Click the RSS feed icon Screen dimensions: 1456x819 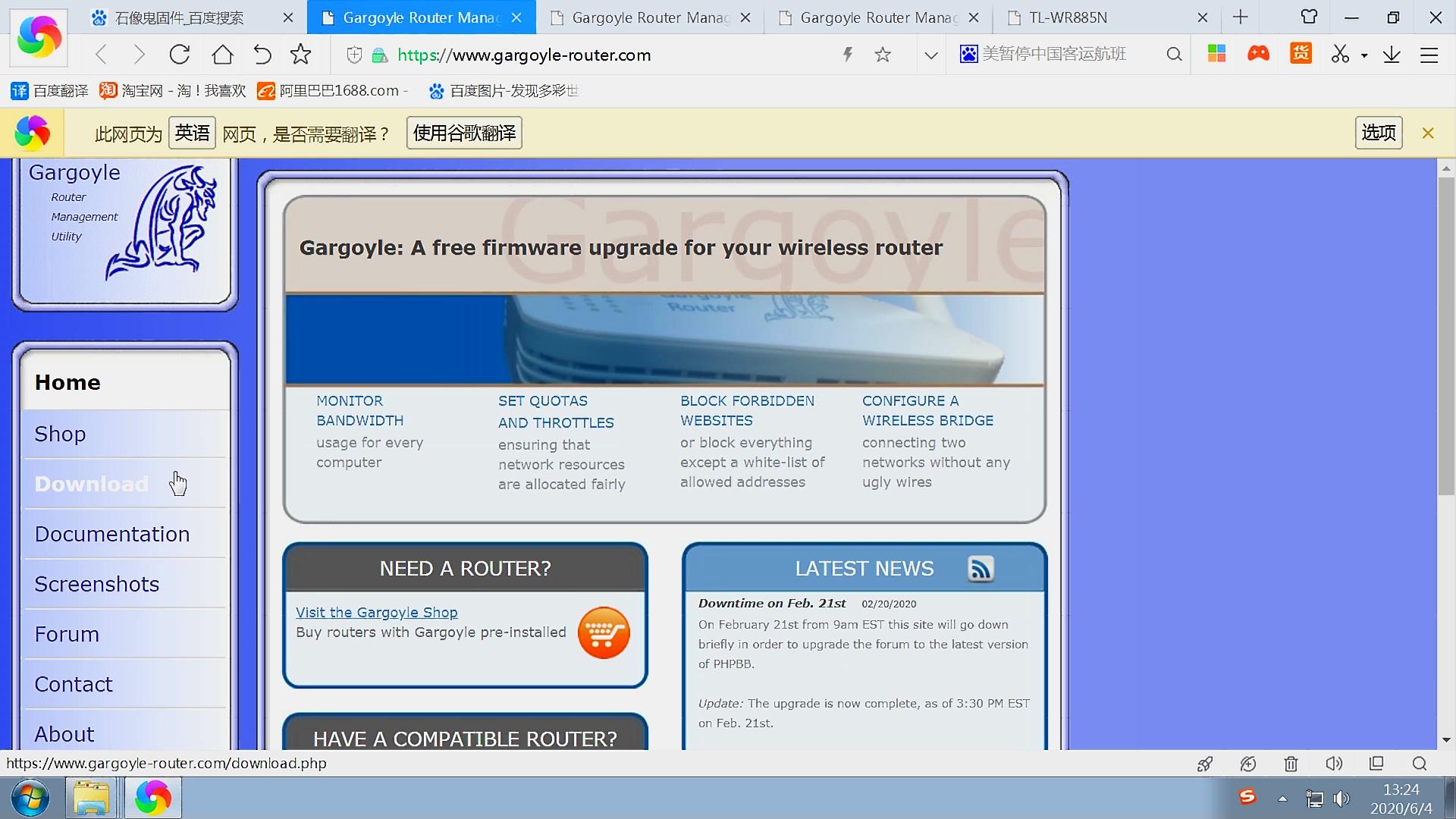pos(981,569)
